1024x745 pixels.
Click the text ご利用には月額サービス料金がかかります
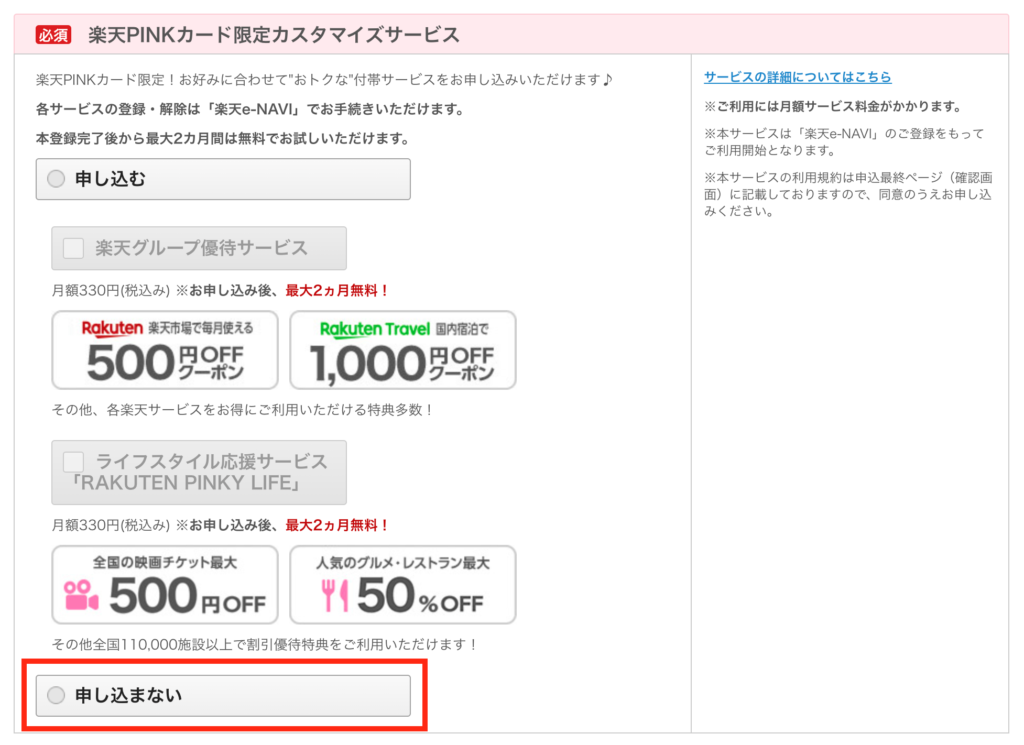833,106
